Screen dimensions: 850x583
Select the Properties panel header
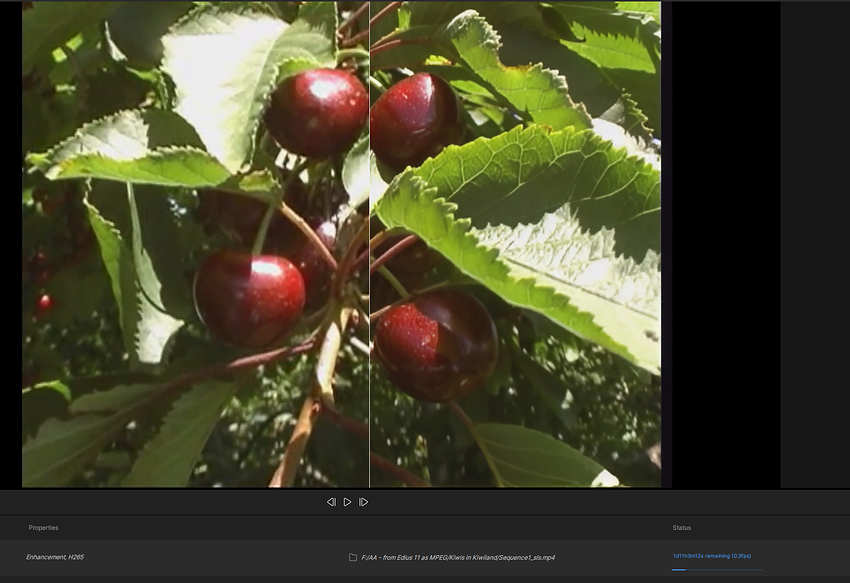(x=45, y=527)
